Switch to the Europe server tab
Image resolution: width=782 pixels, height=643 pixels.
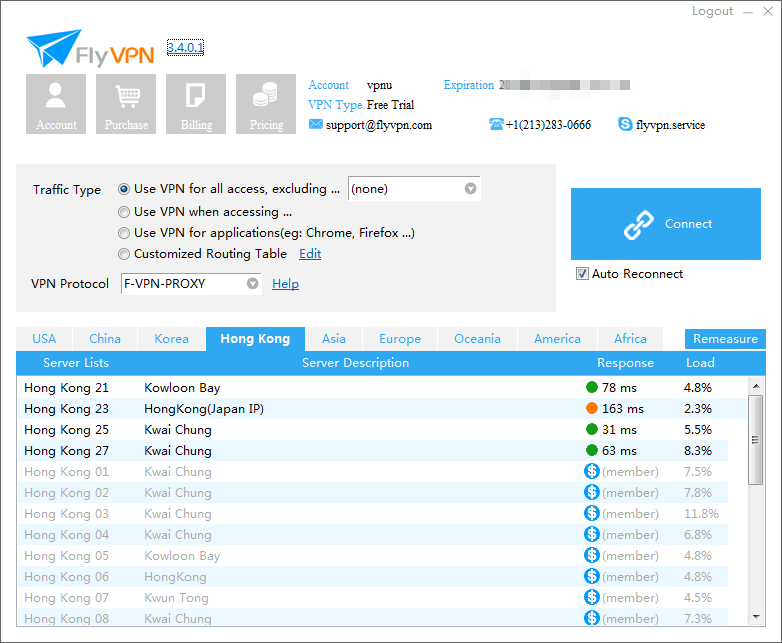[x=400, y=339]
